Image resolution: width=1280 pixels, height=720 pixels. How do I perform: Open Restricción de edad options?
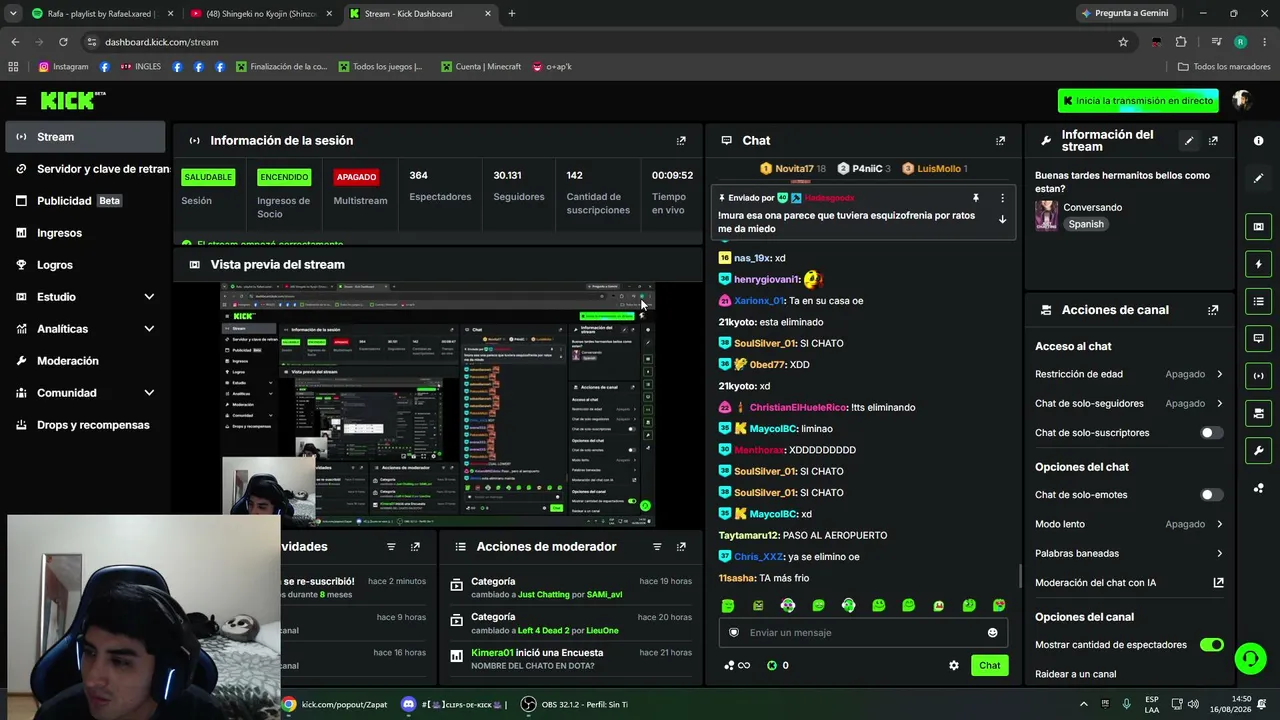click(1128, 374)
